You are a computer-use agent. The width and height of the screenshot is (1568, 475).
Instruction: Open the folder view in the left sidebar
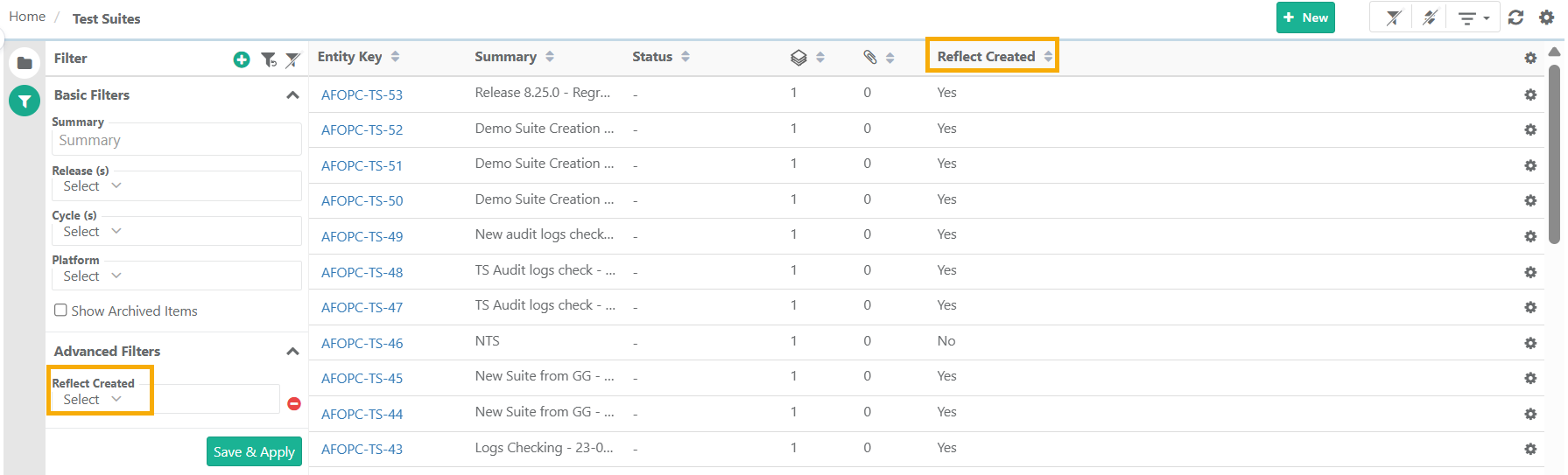[25, 63]
